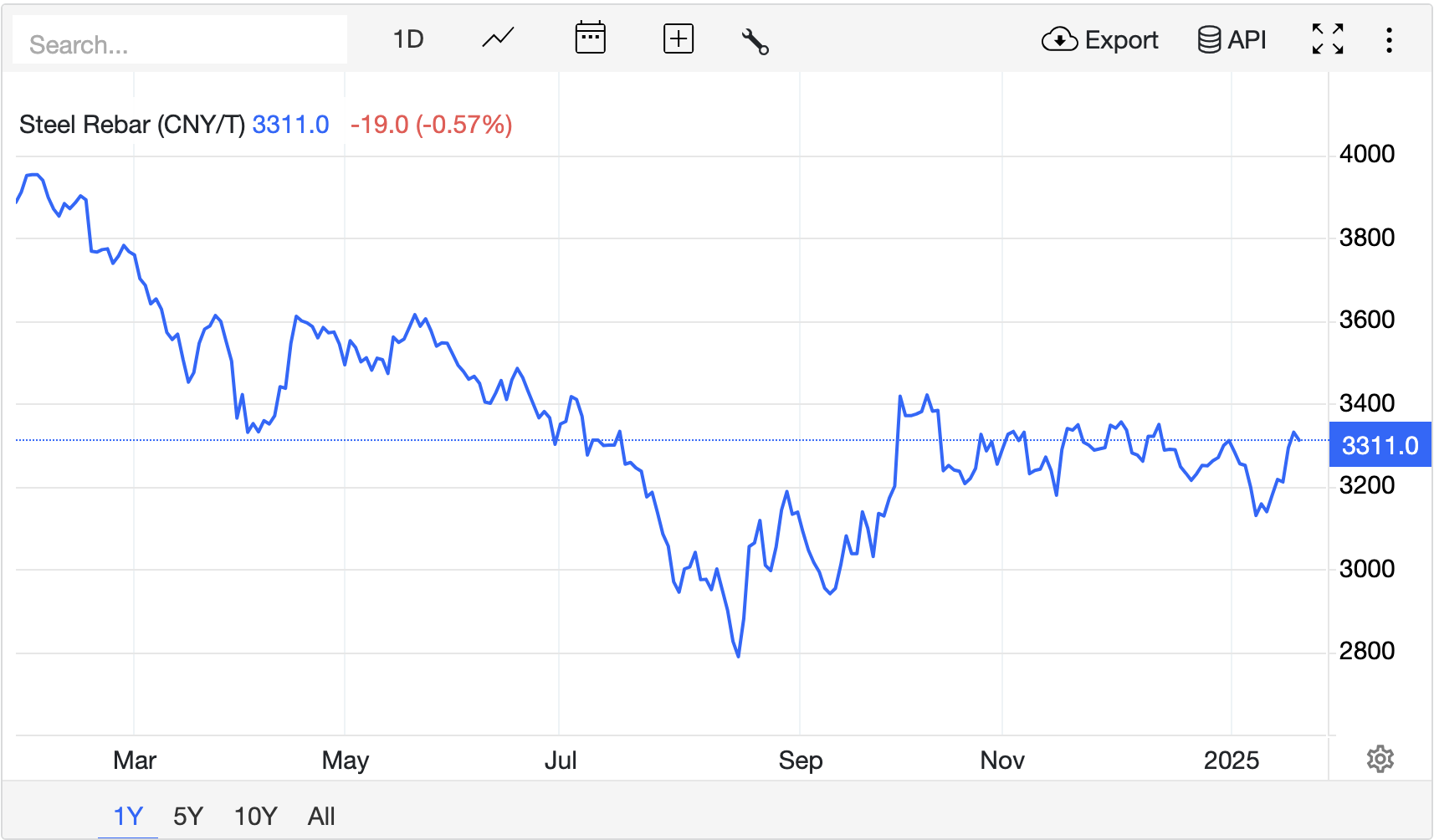Toggle fullscreen chart view
Image resolution: width=1434 pixels, height=840 pixels.
click(x=1328, y=39)
